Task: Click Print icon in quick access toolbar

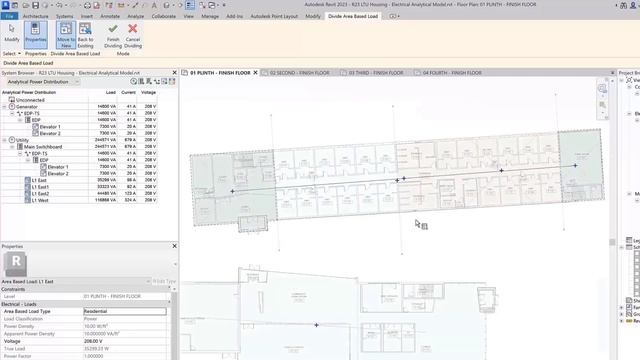Action: (x=87, y=5)
